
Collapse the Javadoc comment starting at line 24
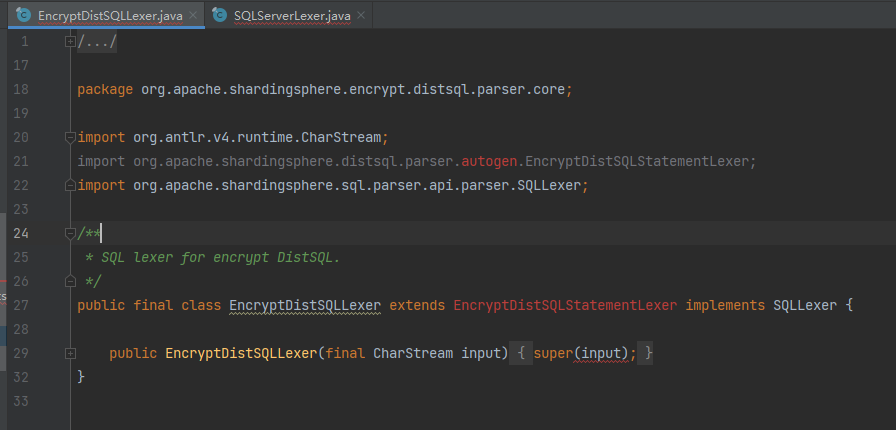click(x=70, y=233)
